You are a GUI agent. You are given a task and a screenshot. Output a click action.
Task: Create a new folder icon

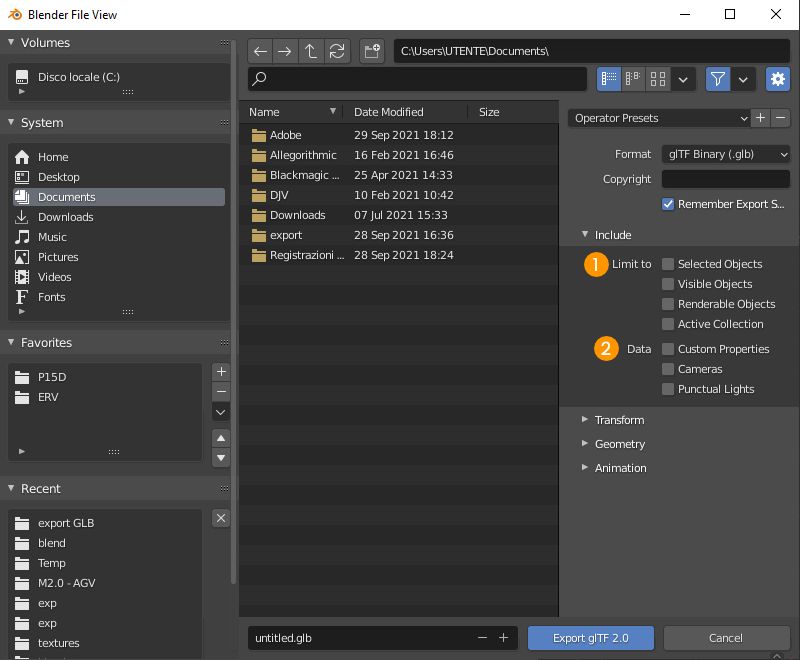[x=372, y=51]
